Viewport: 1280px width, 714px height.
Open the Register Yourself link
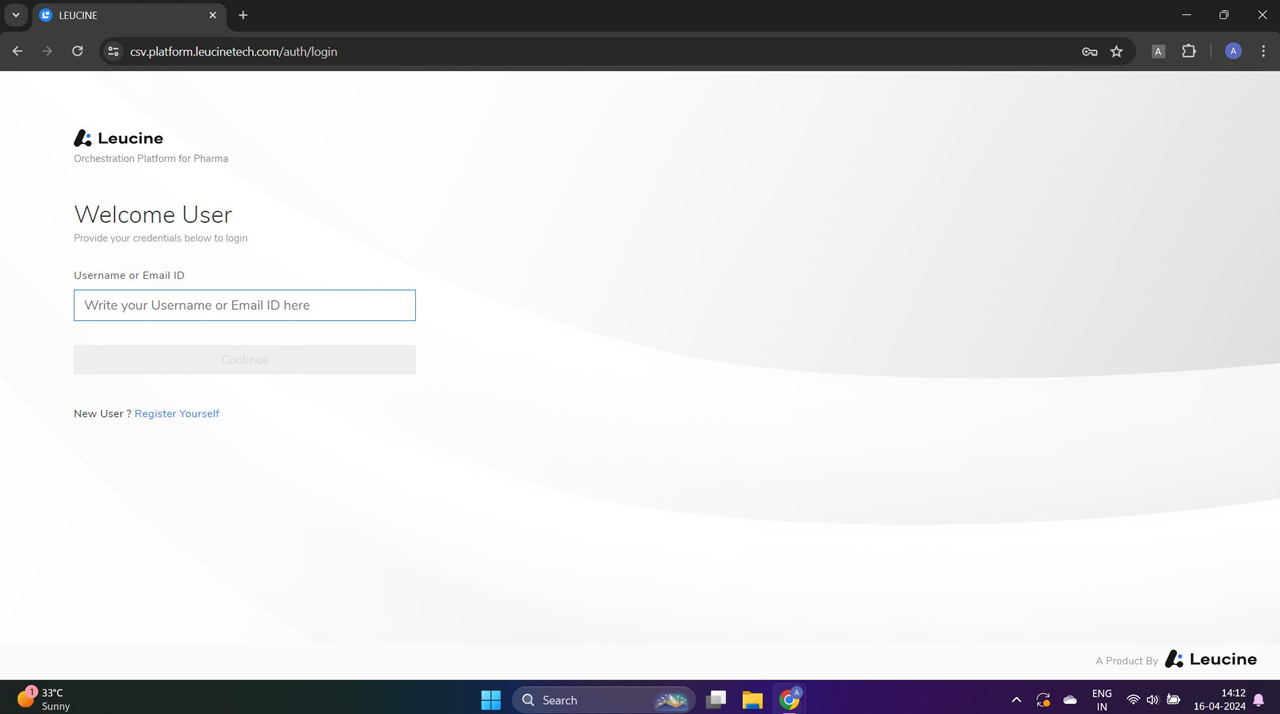click(176, 413)
